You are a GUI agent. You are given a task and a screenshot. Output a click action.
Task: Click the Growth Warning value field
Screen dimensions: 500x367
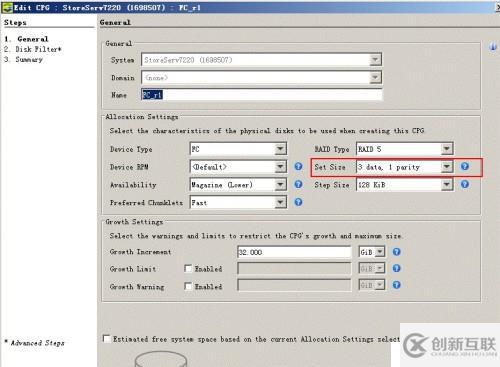click(x=294, y=285)
